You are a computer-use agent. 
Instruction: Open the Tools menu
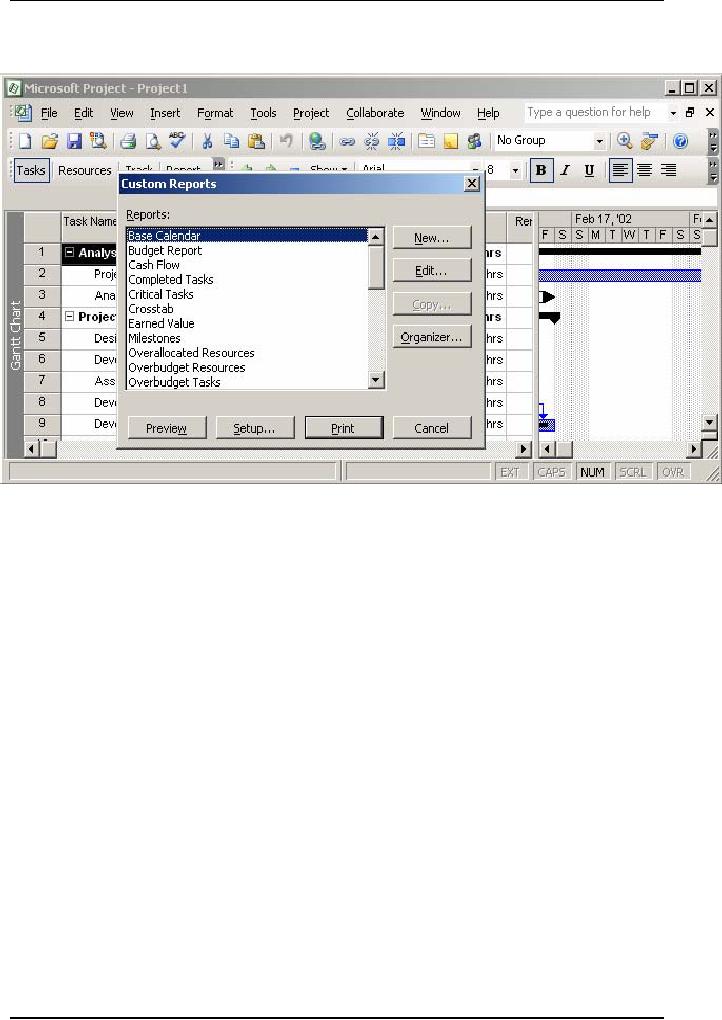point(263,113)
